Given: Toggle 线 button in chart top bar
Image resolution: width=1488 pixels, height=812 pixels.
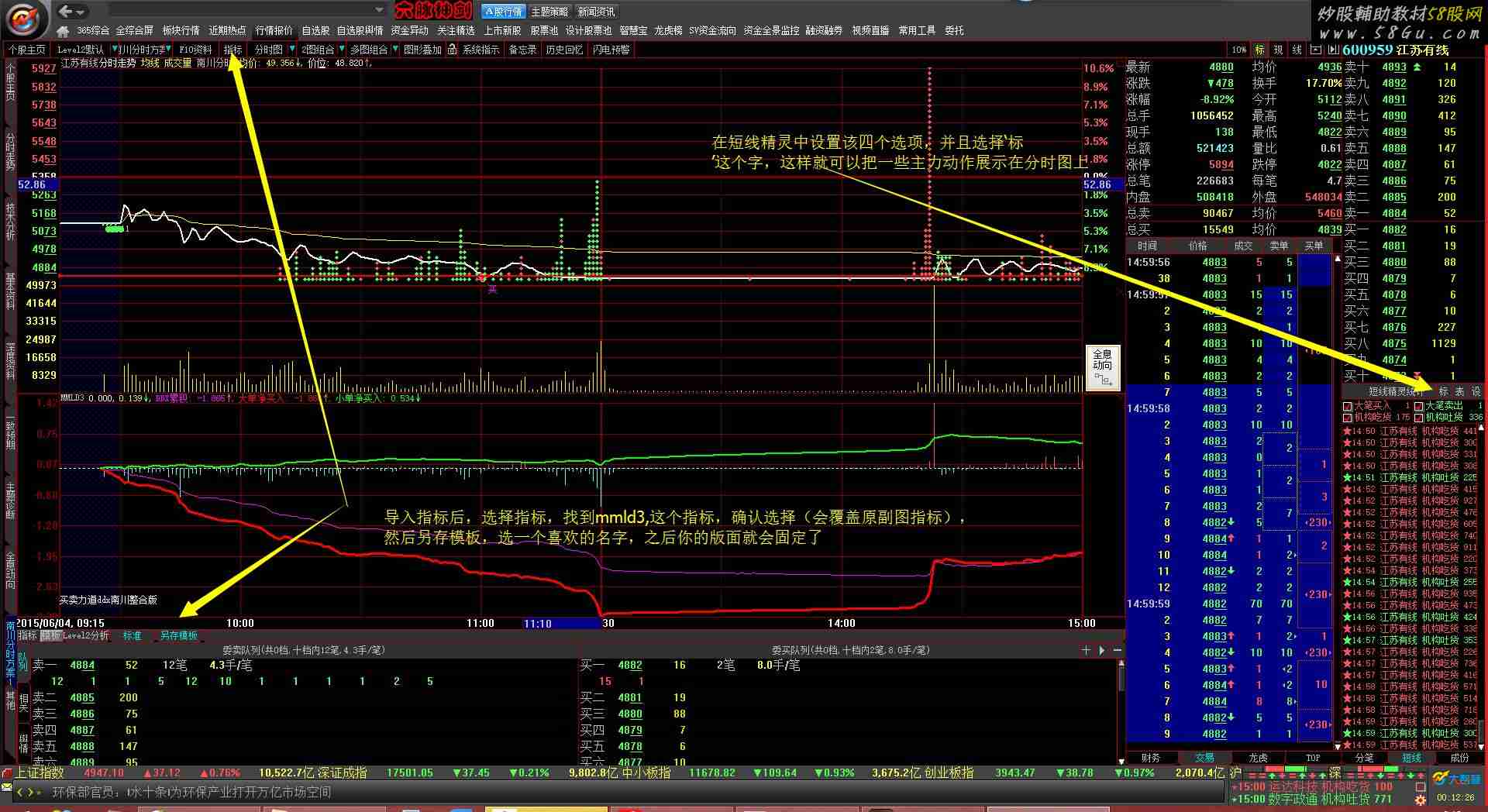Looking at the screenshot, I should point(1297,50).
